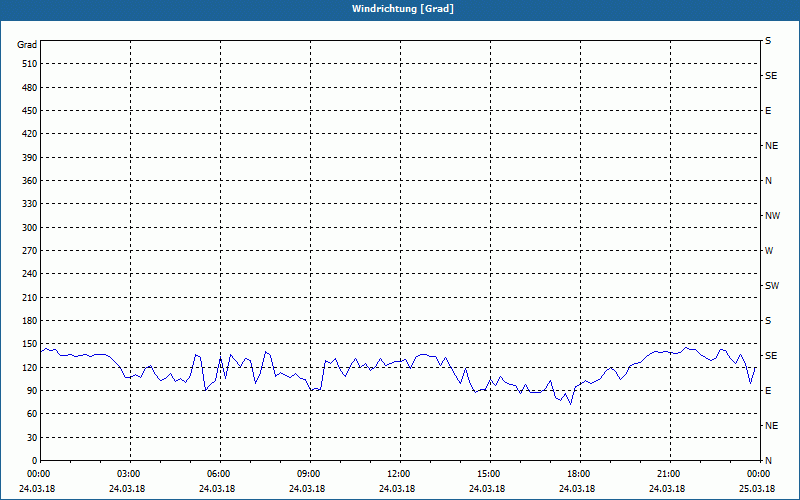Click the 18:00 time axis label
Image resolution: width=800 pixels, height=500 pixels.
(x=580, y=474)
